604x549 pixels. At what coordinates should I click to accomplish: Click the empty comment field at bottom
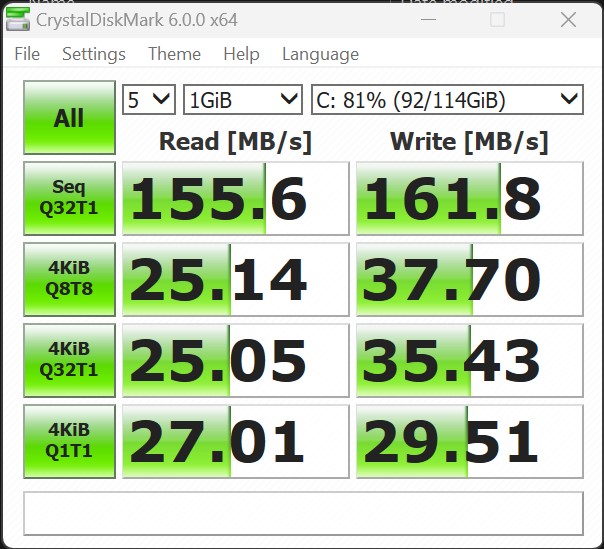coord(304,513)
